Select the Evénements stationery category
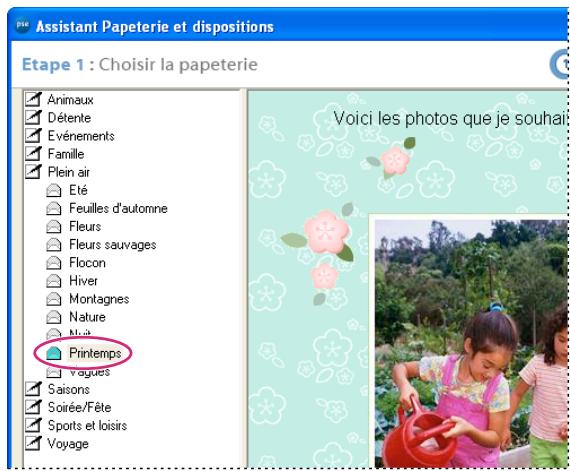Image resolution: width=570 pixels, height=471 pixels. 81,136
